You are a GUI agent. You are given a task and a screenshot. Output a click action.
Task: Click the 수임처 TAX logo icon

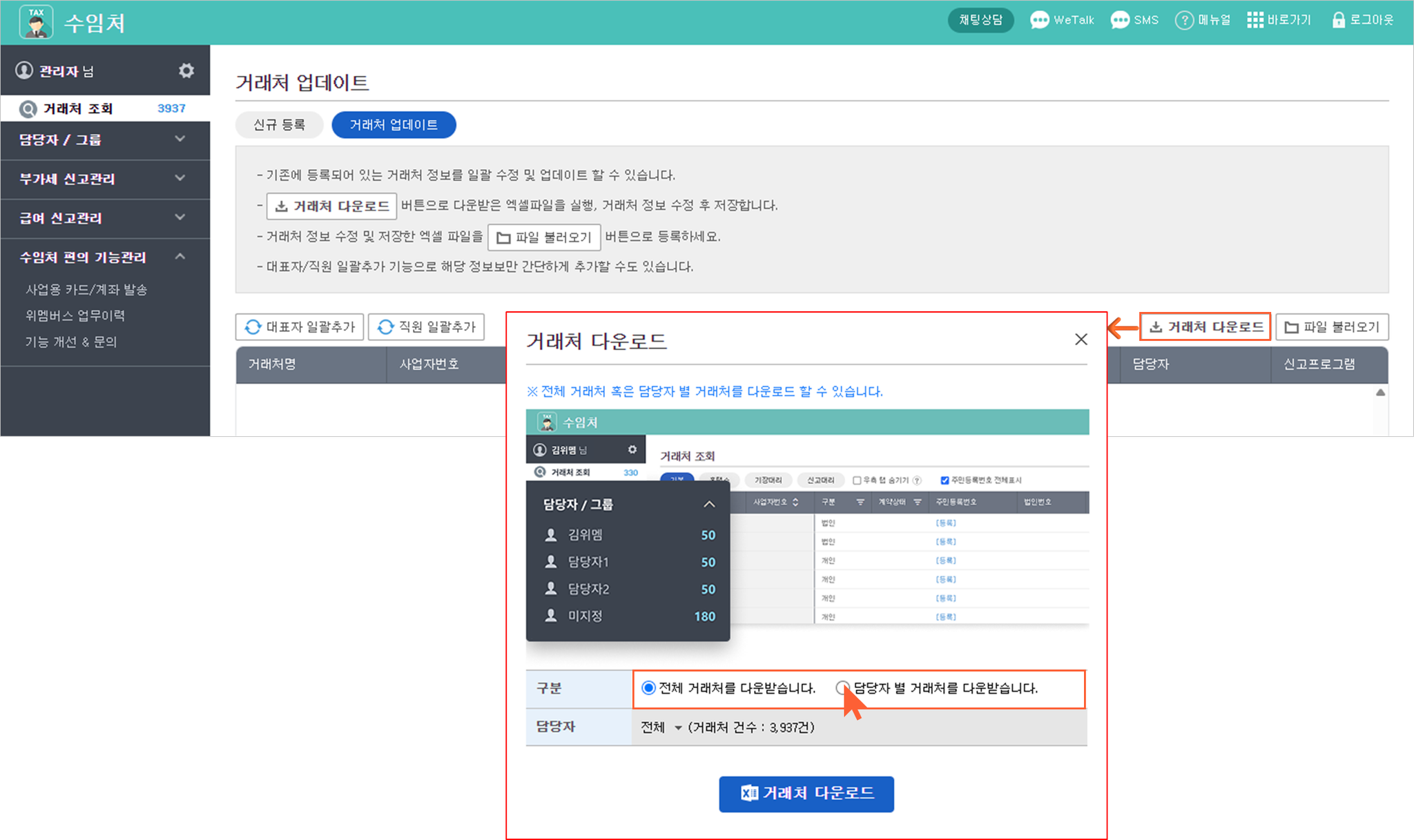point(36,22)
